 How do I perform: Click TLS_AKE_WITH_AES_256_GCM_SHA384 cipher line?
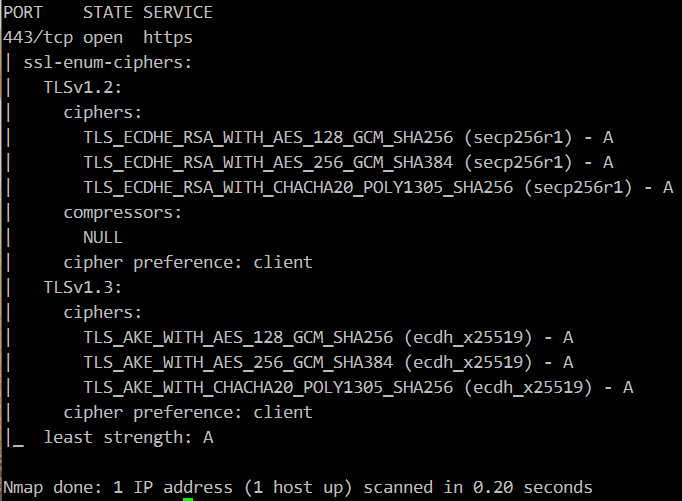[328, 363]
